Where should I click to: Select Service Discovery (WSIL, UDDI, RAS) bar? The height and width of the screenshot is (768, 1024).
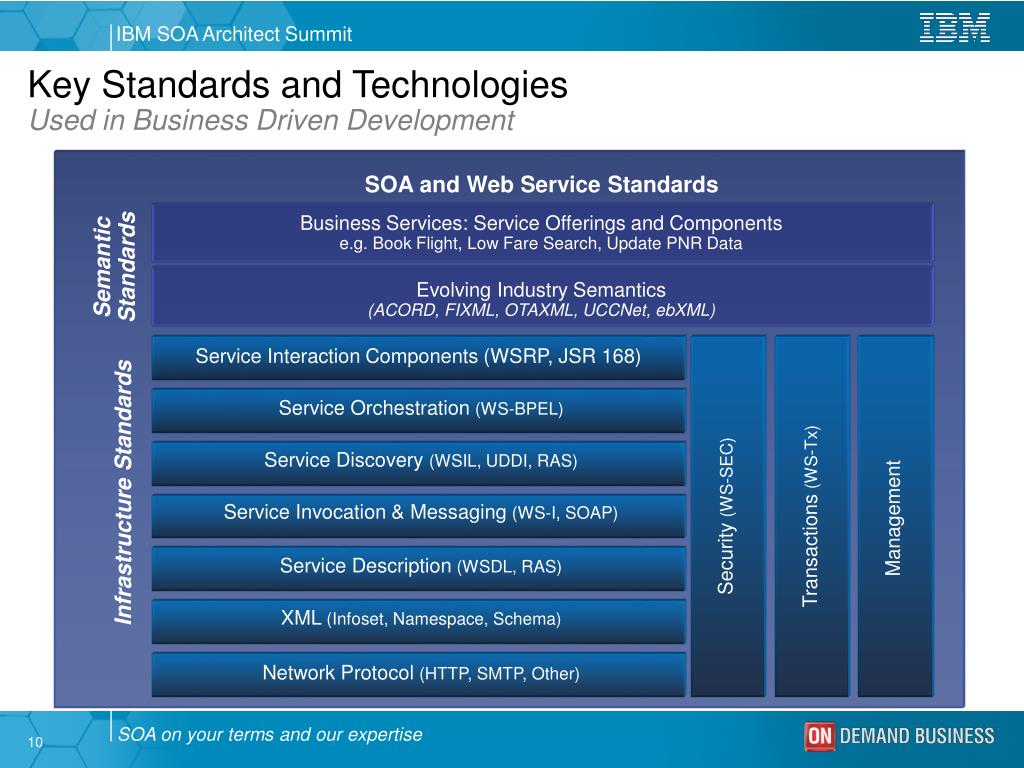[x=419, y=463]
